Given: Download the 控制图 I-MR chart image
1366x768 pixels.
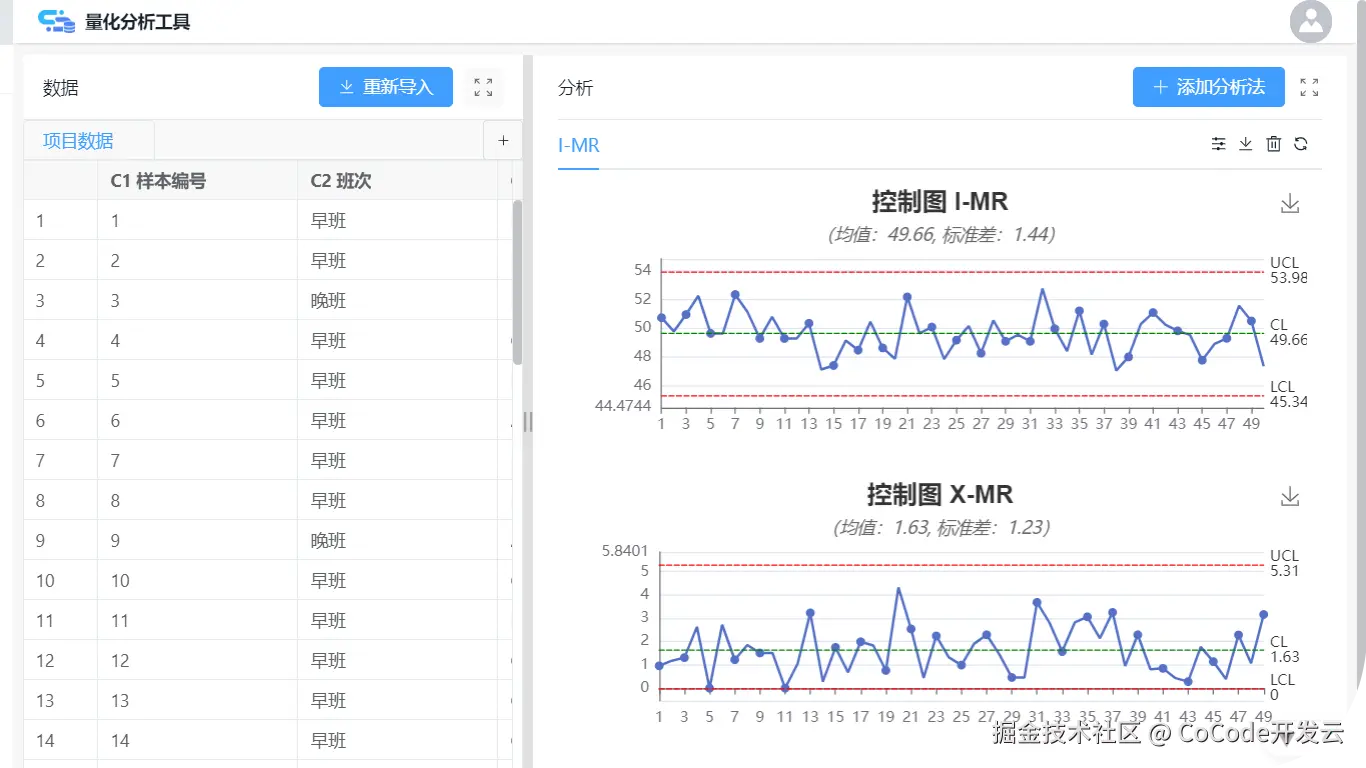Looking at the screenshot, I should [x=1290, y=204].
